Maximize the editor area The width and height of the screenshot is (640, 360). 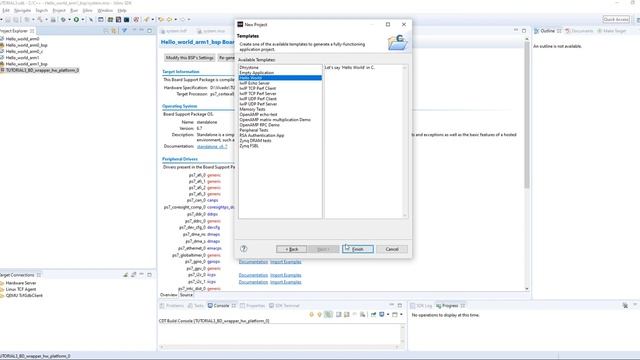524,31
